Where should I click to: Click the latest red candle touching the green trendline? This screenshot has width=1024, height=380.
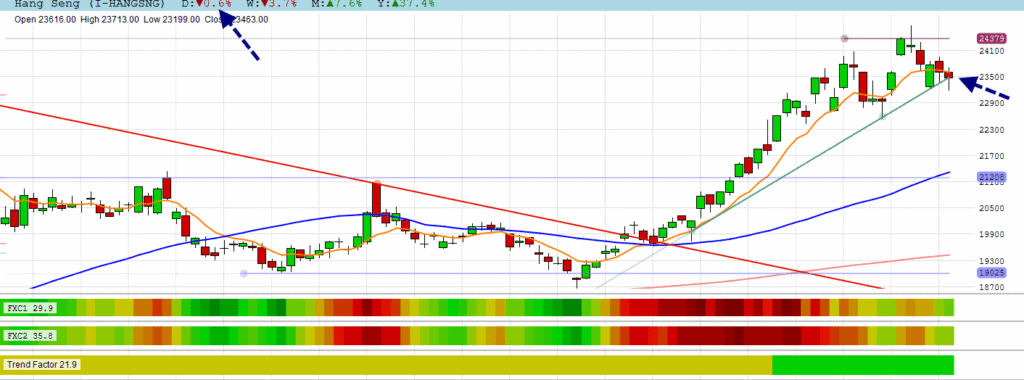(948, 75)
